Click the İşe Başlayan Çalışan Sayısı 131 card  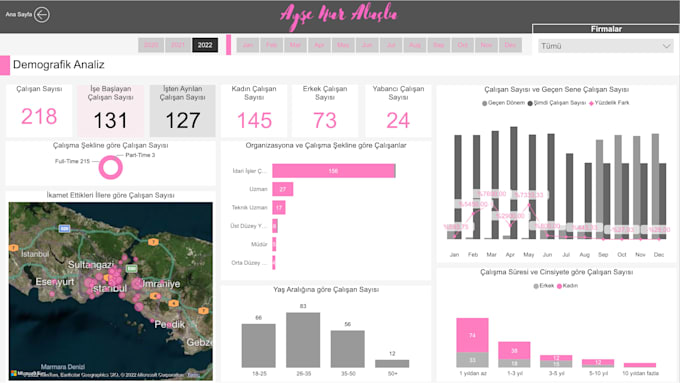pyautogui.click(x=111, y=111)
